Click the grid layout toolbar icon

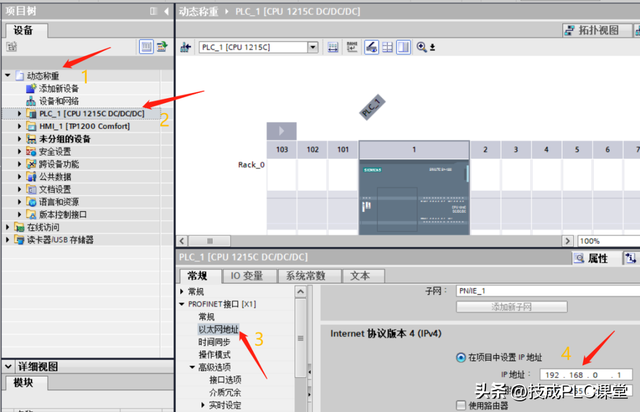click(387, 47)
